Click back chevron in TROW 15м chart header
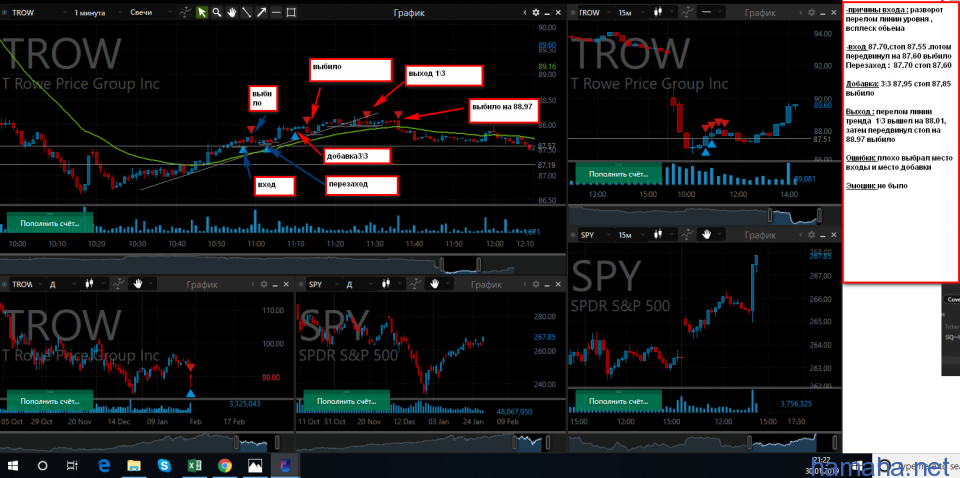This screenshot has width=960, height=478. [801, 12]
